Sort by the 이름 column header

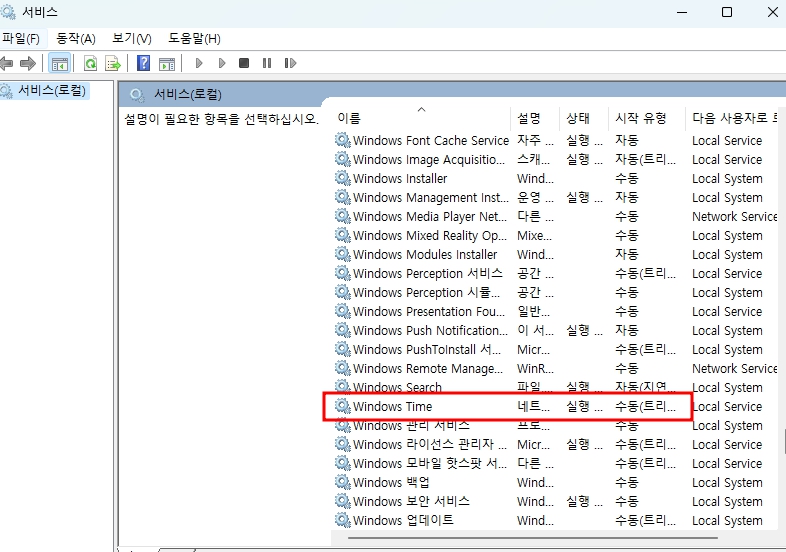(x=421, y=118)
